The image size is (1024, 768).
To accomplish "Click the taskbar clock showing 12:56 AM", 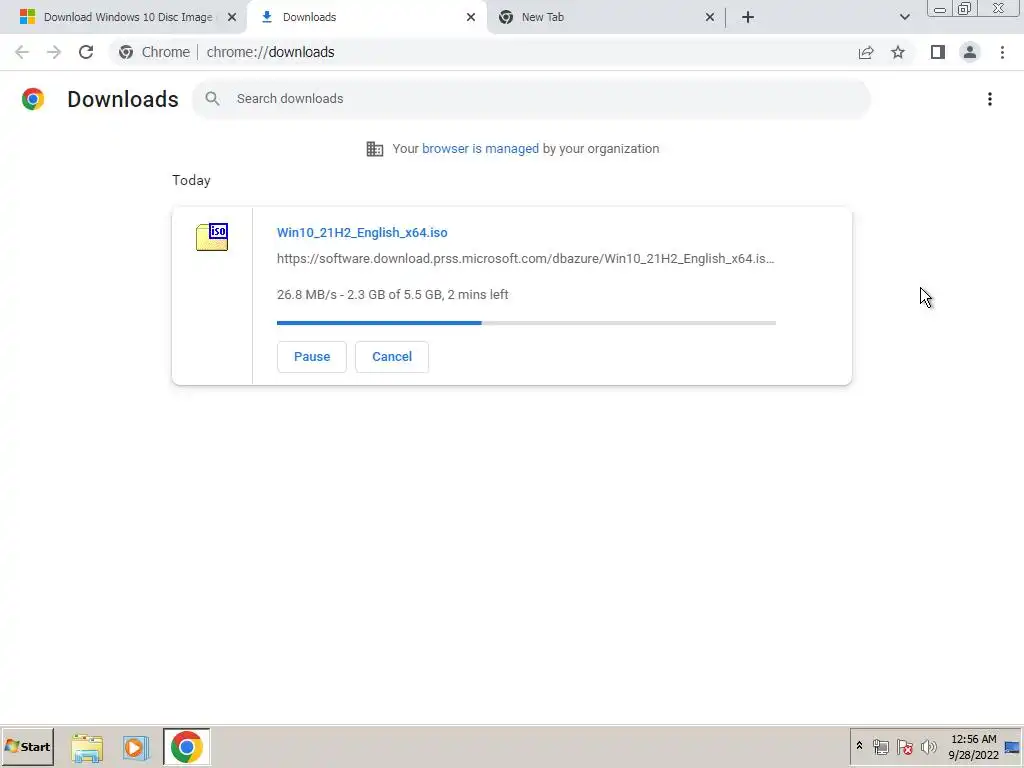I will (973, 747).
